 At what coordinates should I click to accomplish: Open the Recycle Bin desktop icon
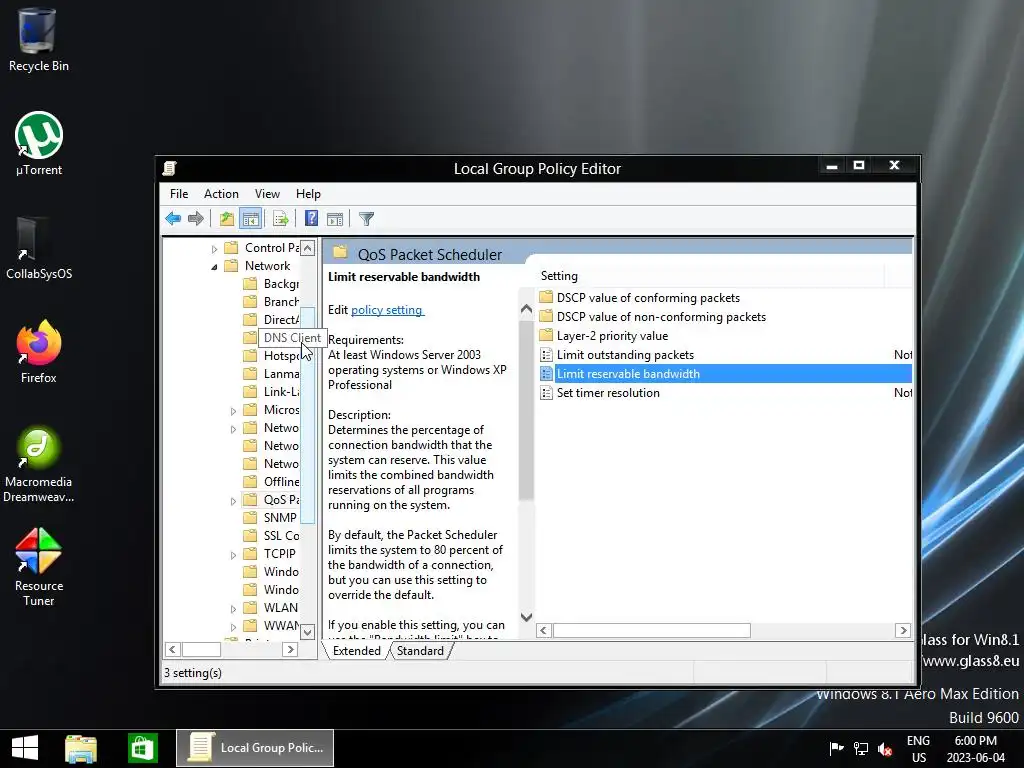(x=39, y=40)
